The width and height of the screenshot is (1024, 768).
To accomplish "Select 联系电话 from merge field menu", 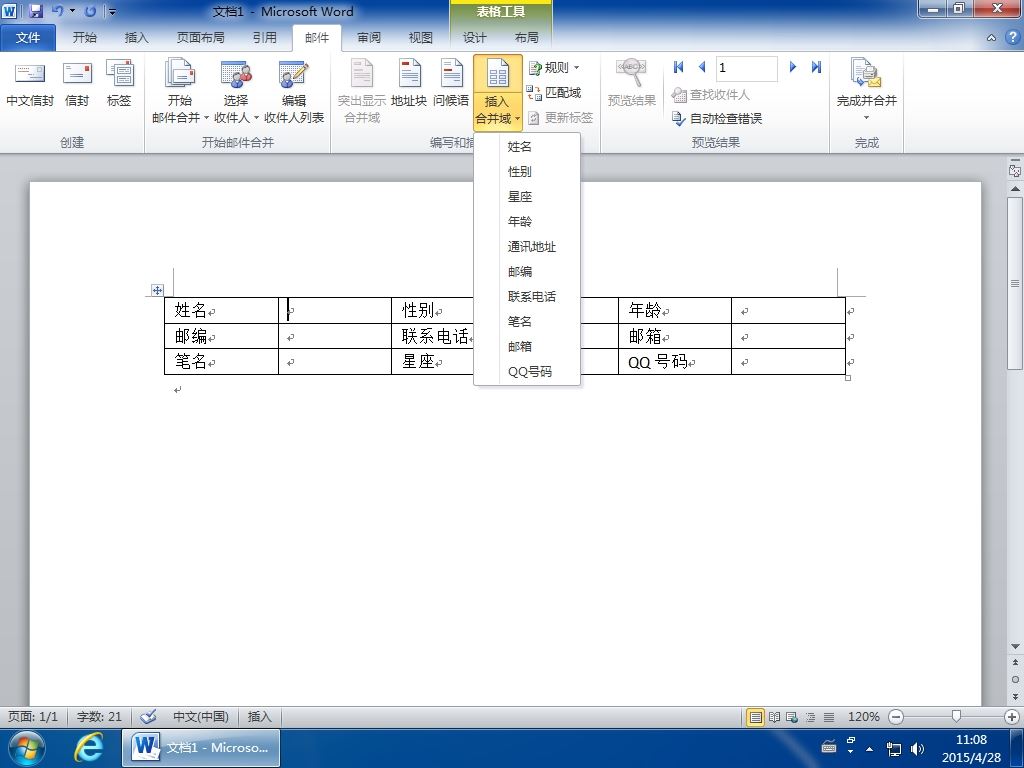I will pyautogui.click(x=527, y=296).
